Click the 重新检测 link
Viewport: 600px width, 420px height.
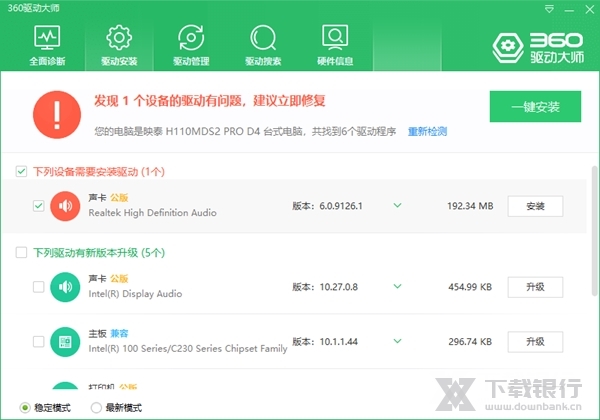(427, 132)
